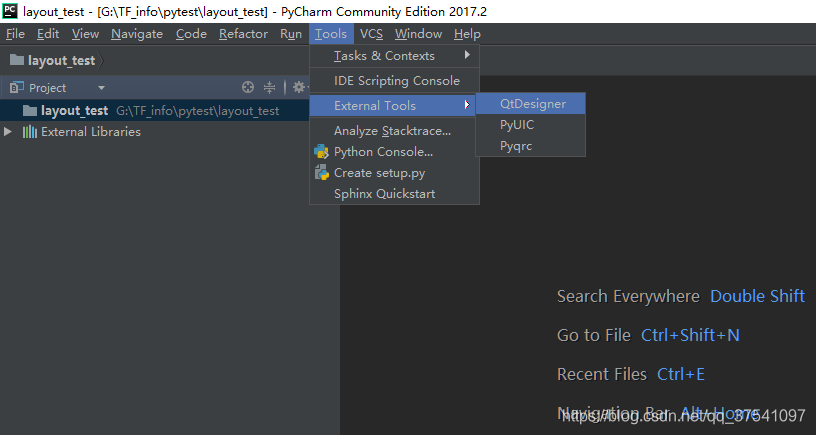Open the VCS menu
Viewport: 816px width, 435px height.
371,34
